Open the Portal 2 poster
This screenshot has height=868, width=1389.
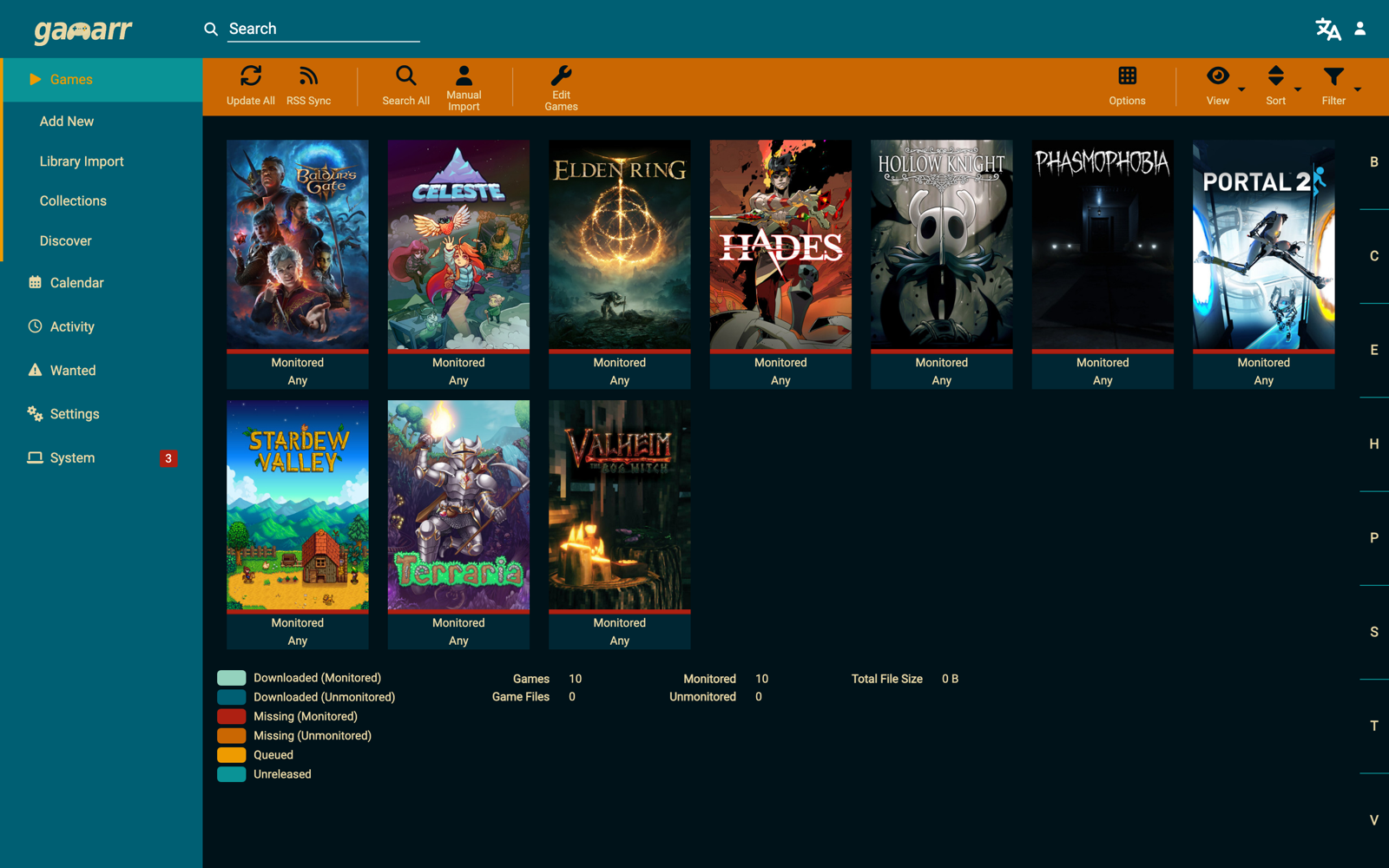[1264, 245]
